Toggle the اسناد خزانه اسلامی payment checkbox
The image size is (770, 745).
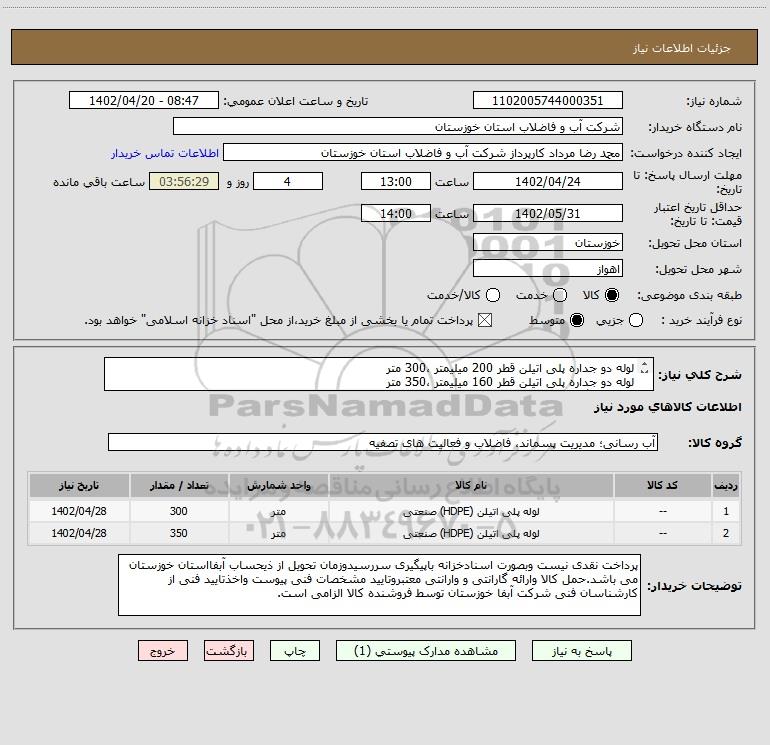485,320
